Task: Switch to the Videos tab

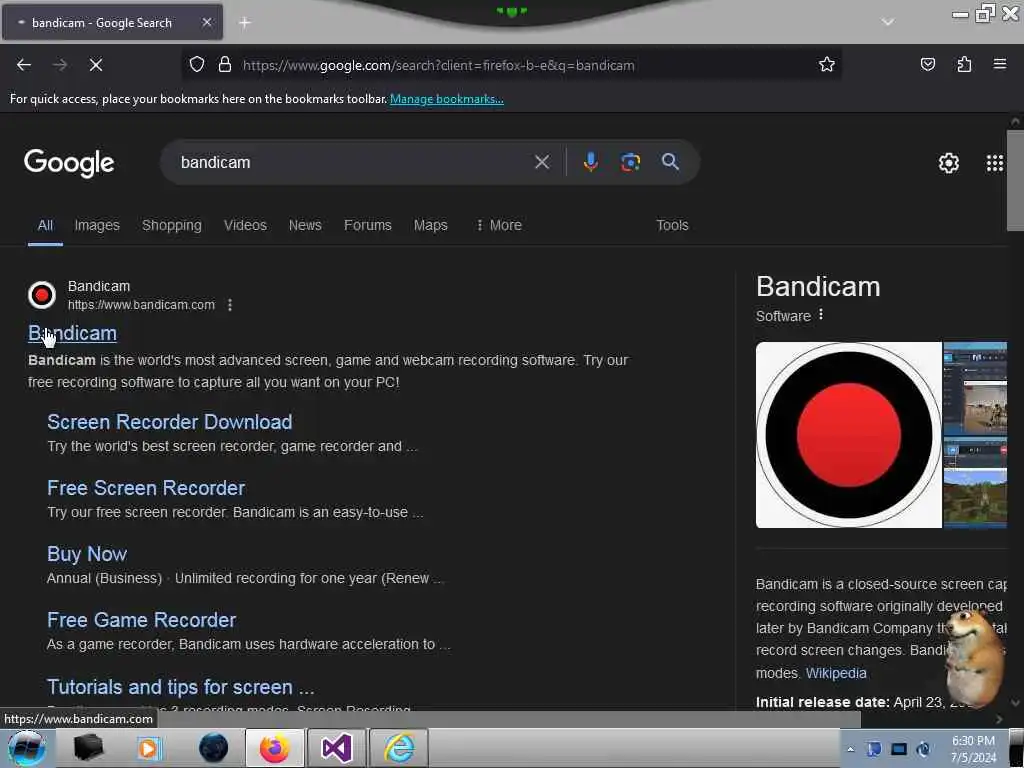Action: click(245, 225)
